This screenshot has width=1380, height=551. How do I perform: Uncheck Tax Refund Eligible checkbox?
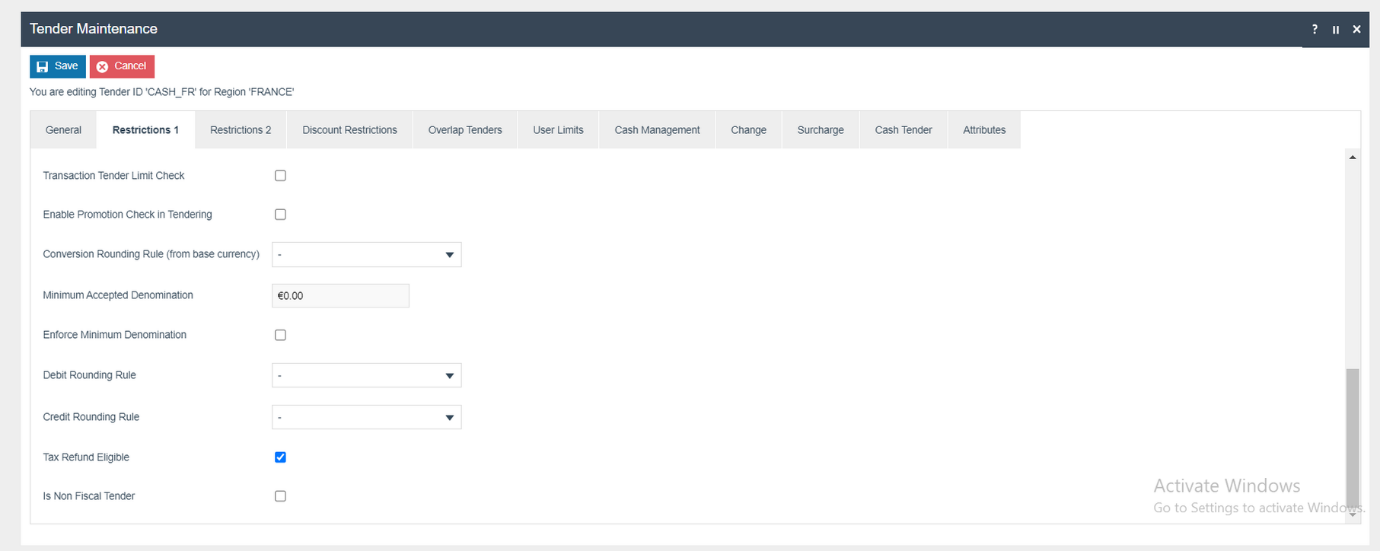(x=280, y=457)
